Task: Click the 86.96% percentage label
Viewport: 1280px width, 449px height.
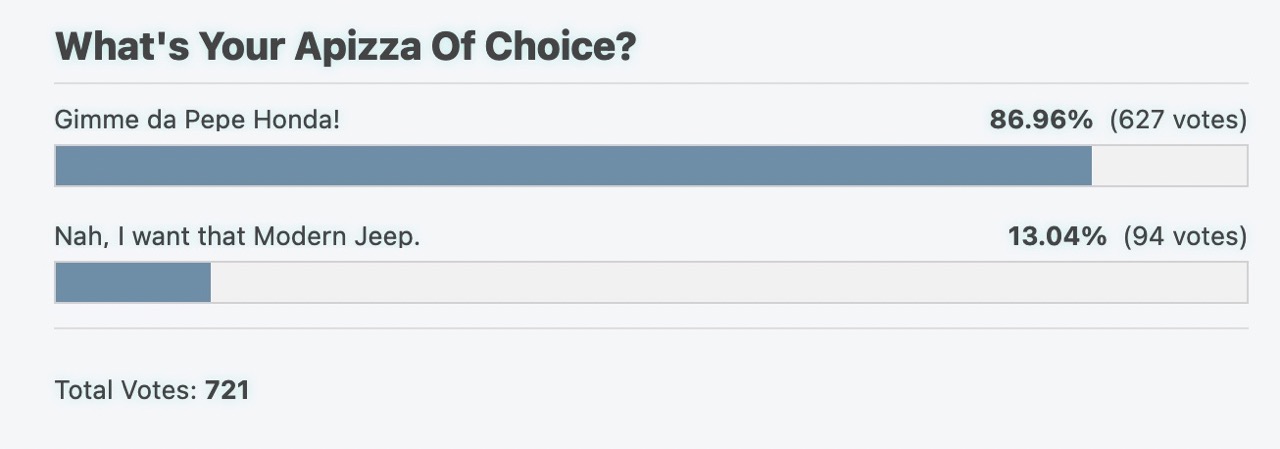Action: click(1041, 120)
